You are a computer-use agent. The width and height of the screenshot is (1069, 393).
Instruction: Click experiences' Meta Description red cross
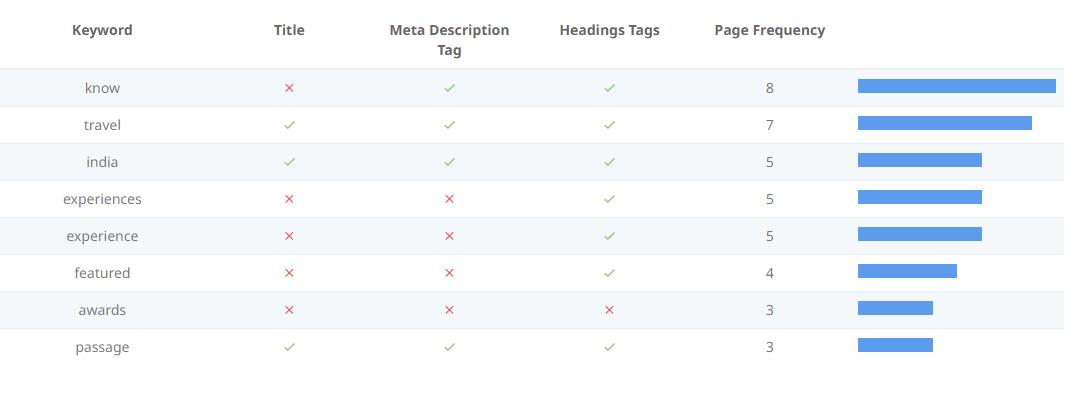tap(449, 199)
